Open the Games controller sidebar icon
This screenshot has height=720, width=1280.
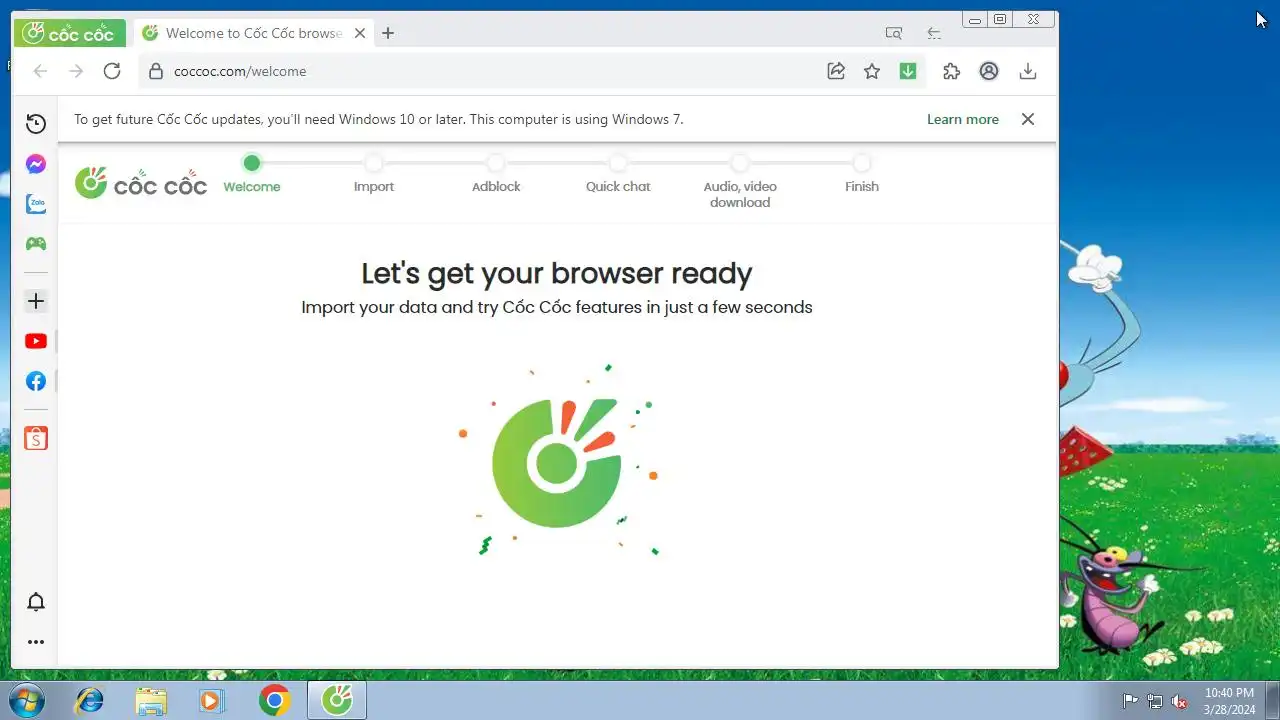36,244
